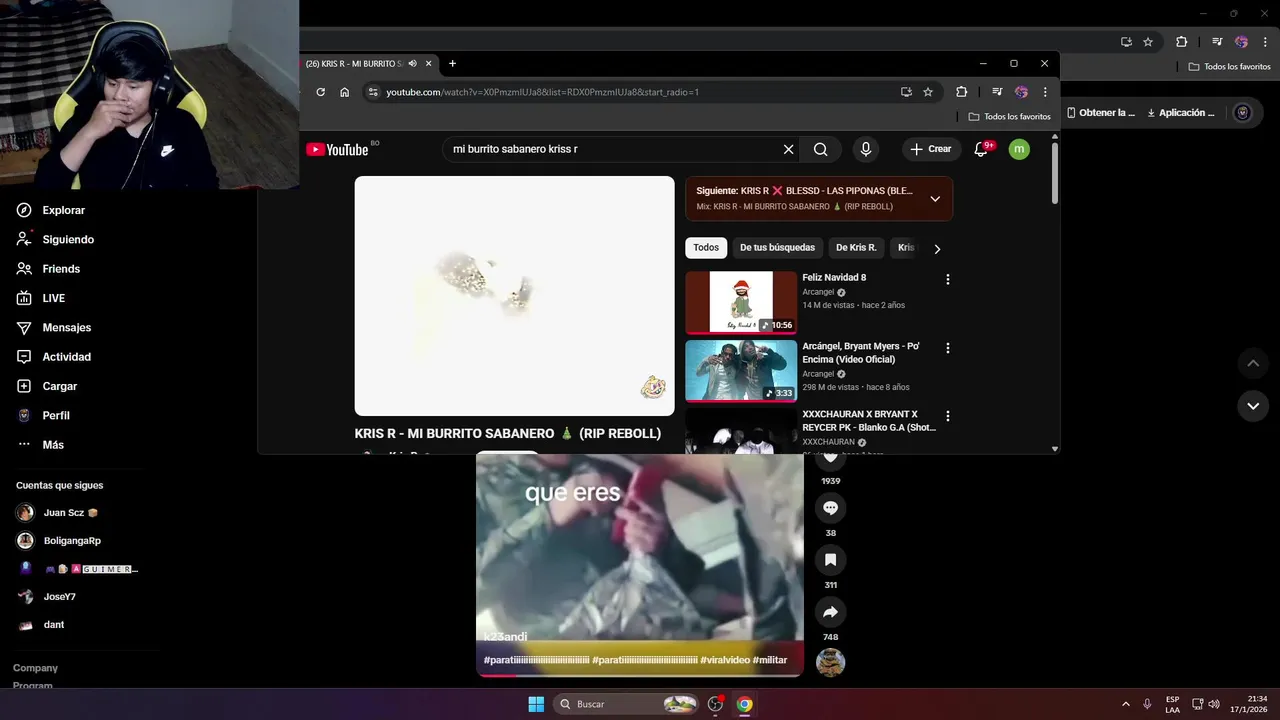Share the TikTok video with 748 shares

(830, 612)
